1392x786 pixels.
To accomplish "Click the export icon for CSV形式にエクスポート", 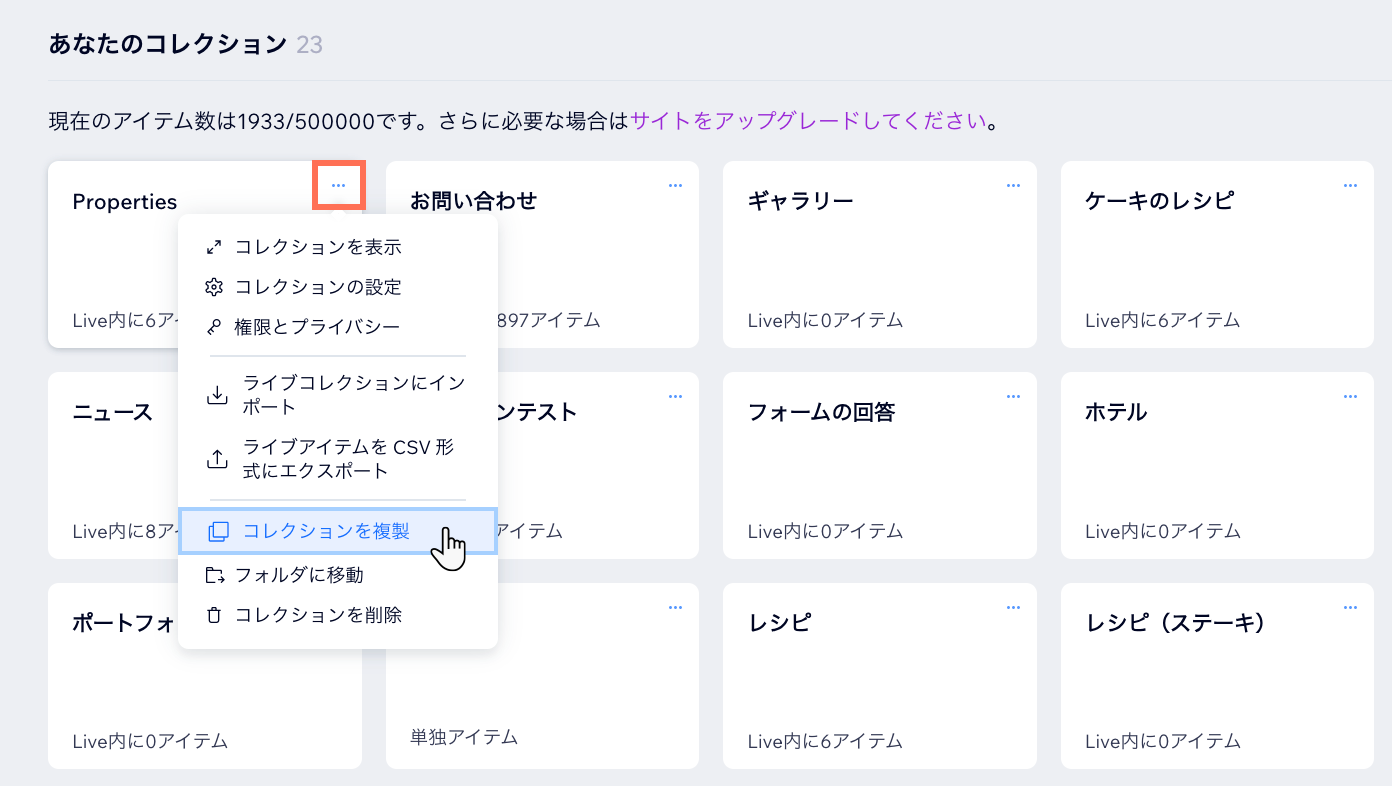I will pyautogui.click(x=217, y=459).
